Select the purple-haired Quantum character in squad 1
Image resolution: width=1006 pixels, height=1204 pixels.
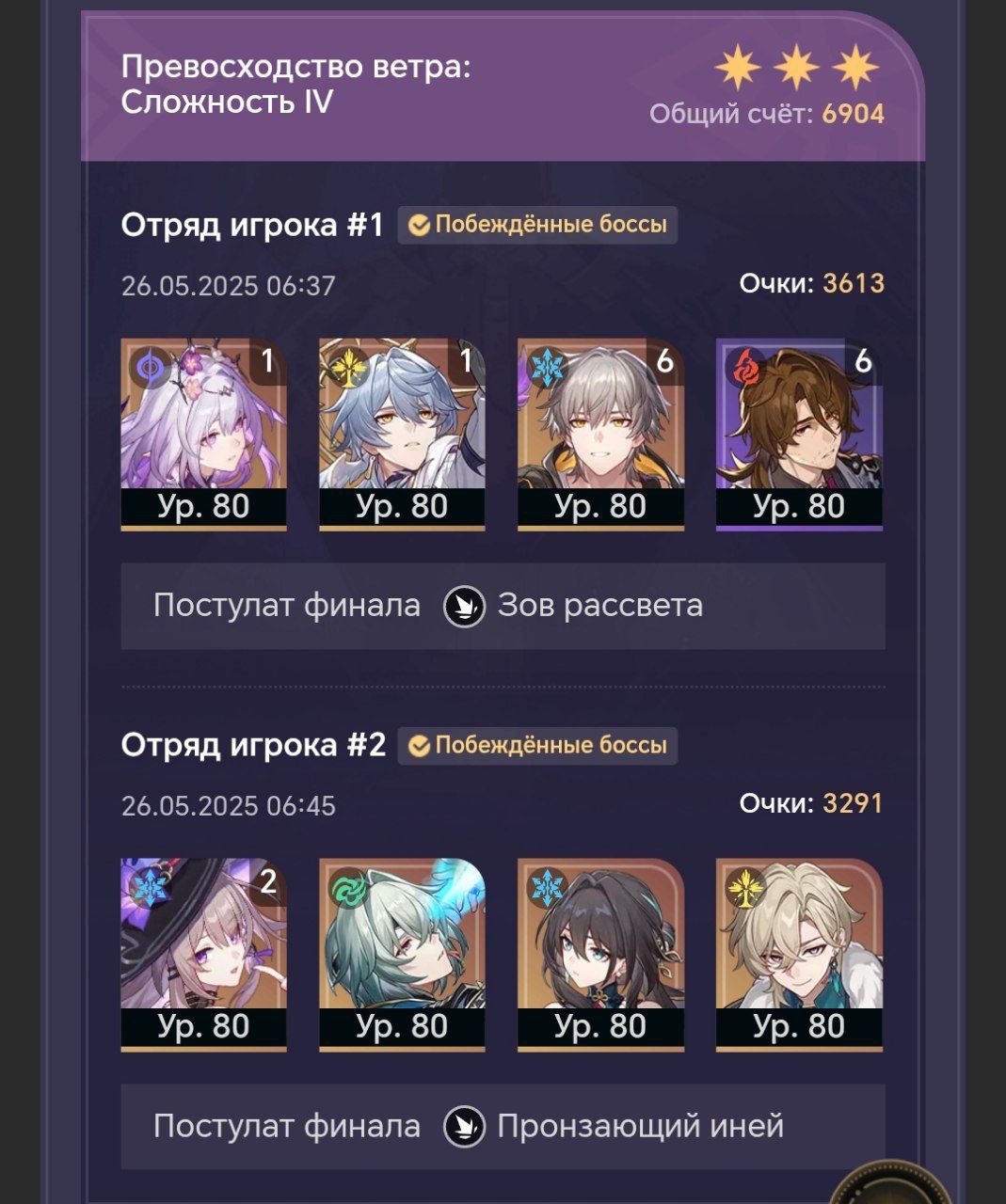[x=203, y=435]
